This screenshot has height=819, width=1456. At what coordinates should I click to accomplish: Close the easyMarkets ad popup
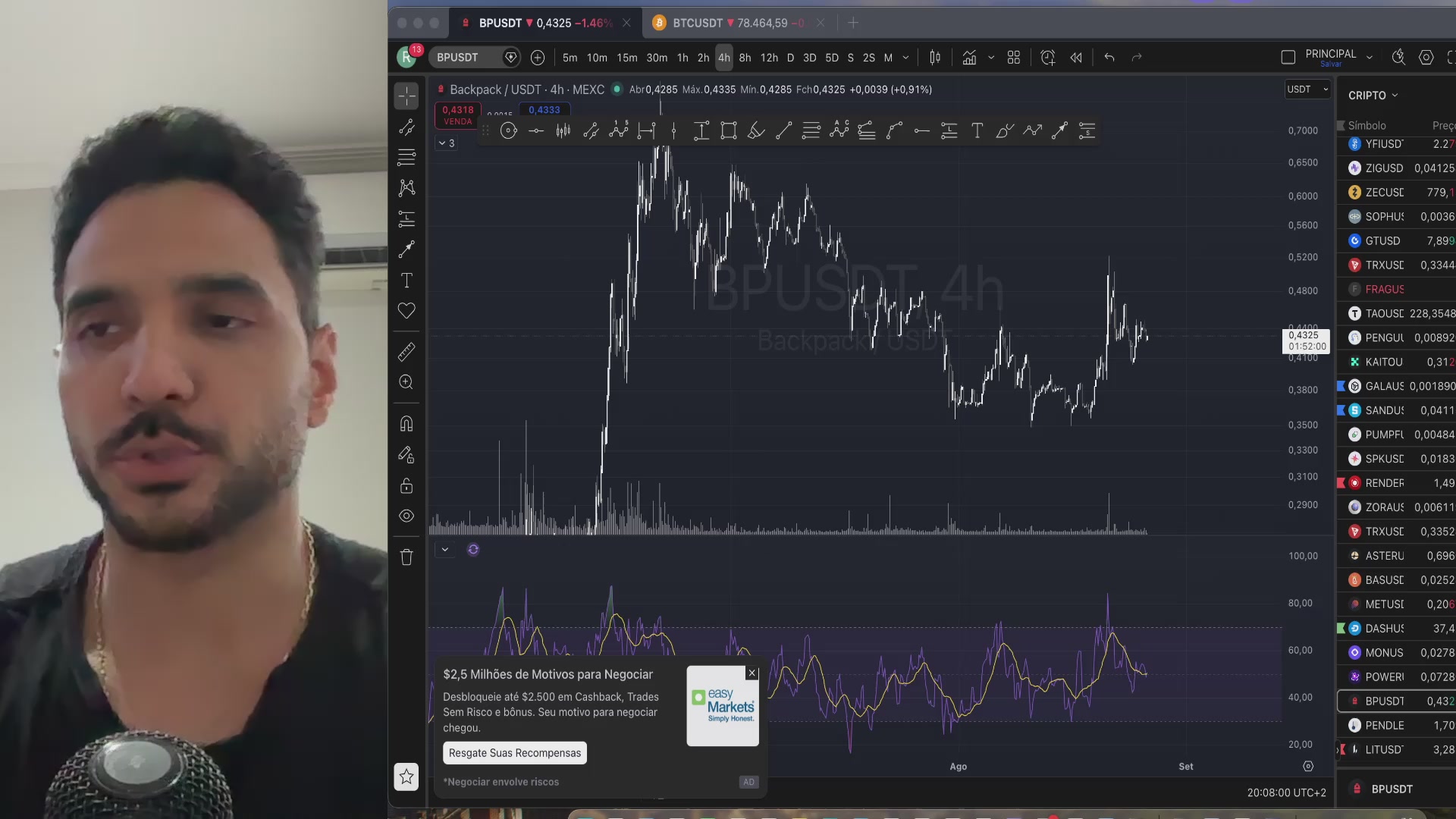click(752, 673)
